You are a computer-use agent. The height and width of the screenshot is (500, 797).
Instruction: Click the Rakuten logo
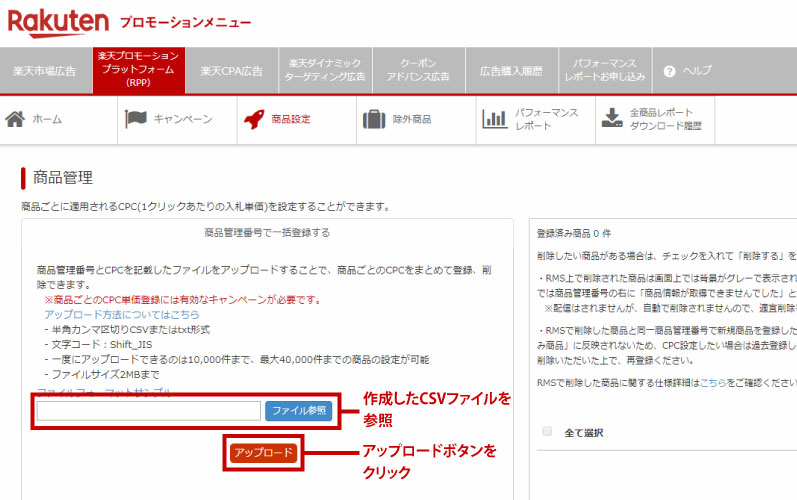tap(58, 23)
